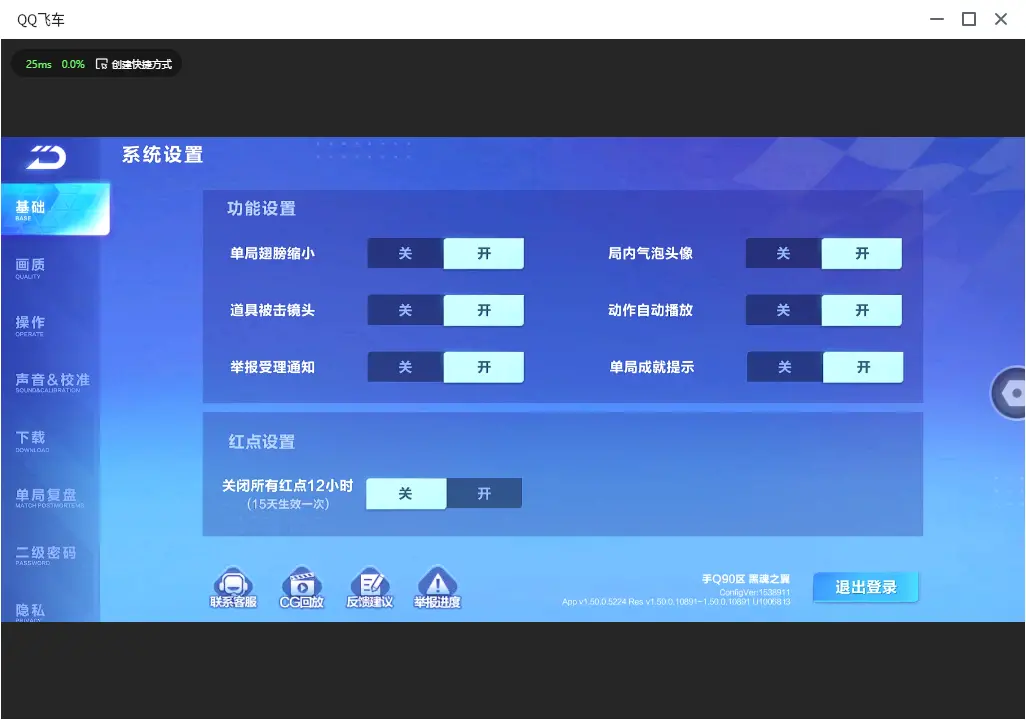Set 关闭所有红点12小时 to 关

pyautogui.click(x=406, y=494)
